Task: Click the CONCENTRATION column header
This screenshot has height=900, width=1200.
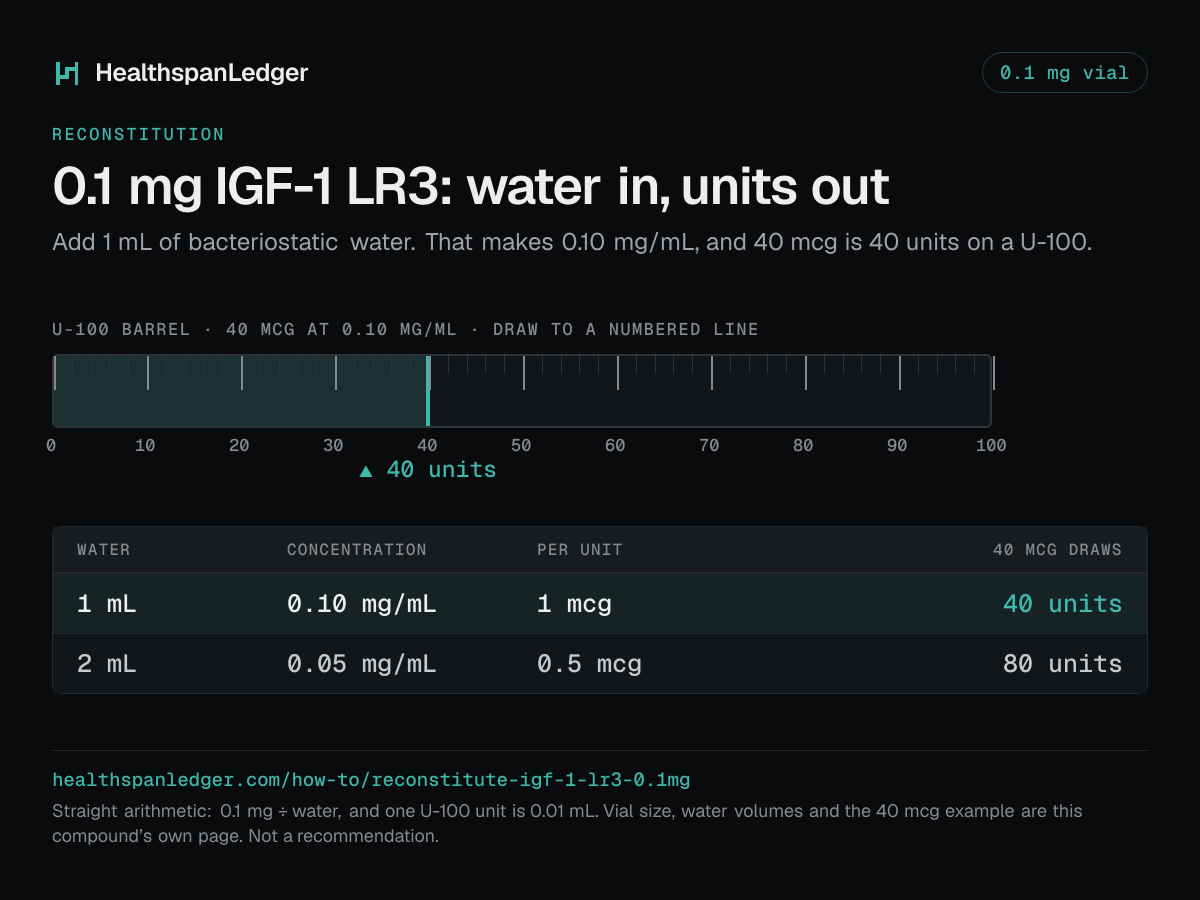Action: pos(357,550)
